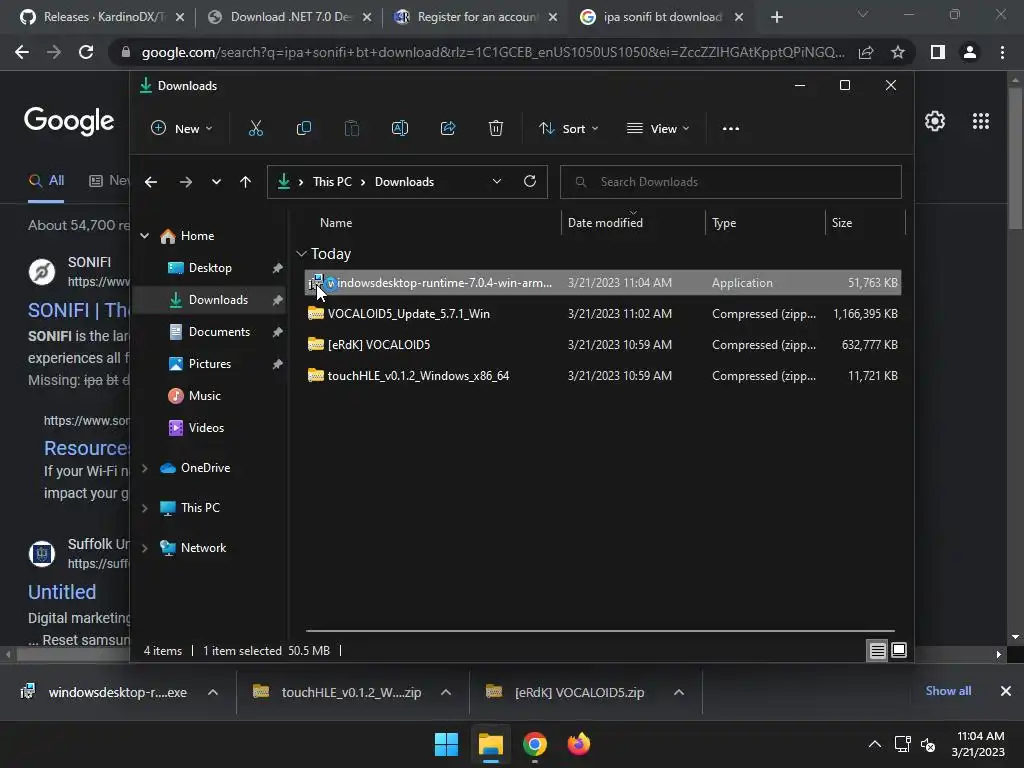This screenshot has height=768, width=1024.
Task: Toggle Chrome side panel icon
Action: [x=938, y=52]
